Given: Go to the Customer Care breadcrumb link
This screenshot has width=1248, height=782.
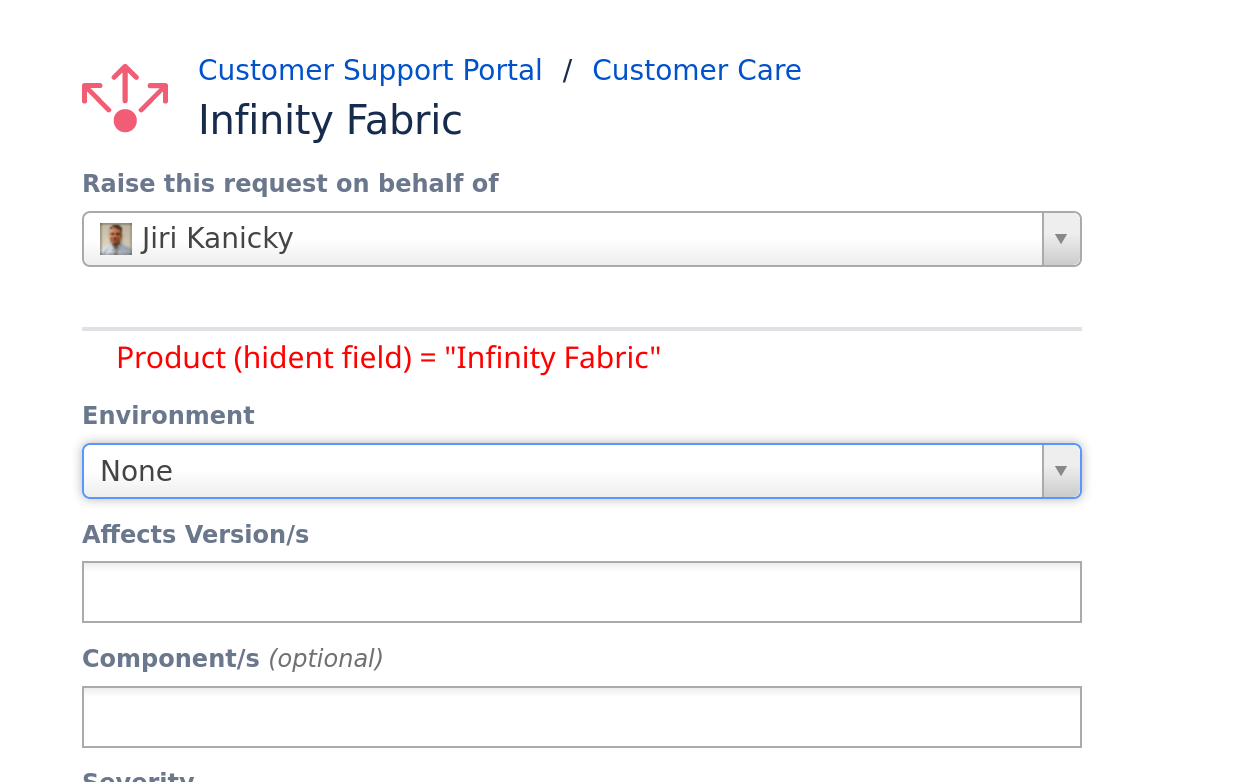Looking at the screenshot, I should coord(697,70).
